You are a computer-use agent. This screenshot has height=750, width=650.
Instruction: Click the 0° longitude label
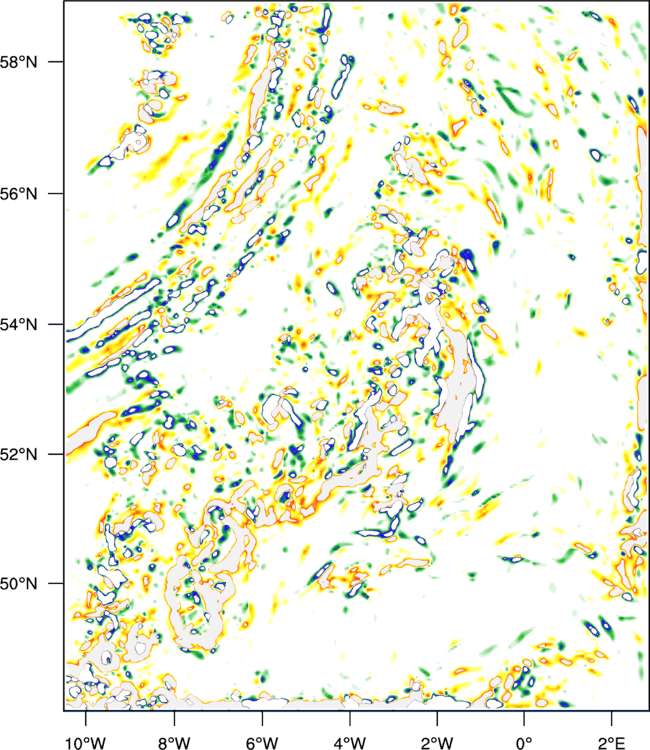tap(524, 743)
